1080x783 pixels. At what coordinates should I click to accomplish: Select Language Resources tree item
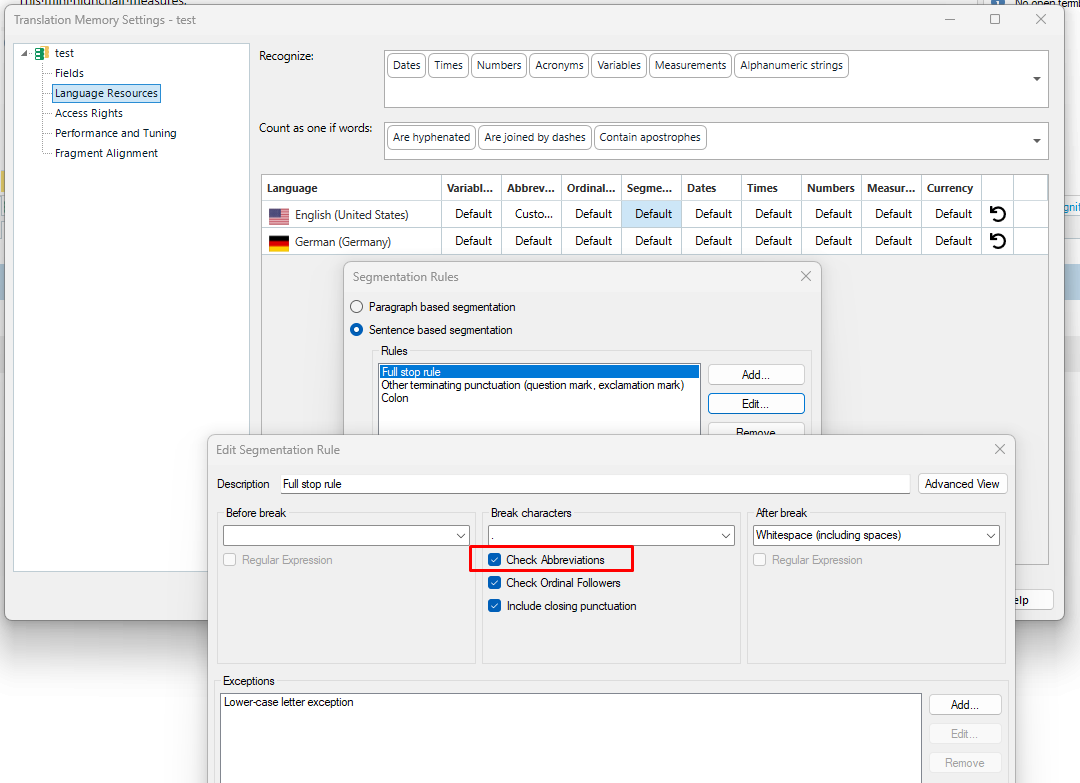tap(106, 93)
